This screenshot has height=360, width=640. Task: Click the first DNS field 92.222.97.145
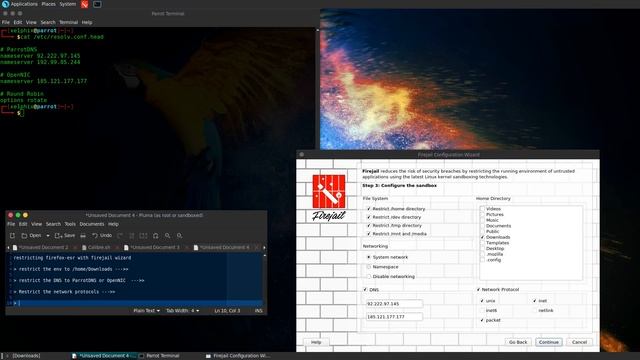tap(394, 304)
